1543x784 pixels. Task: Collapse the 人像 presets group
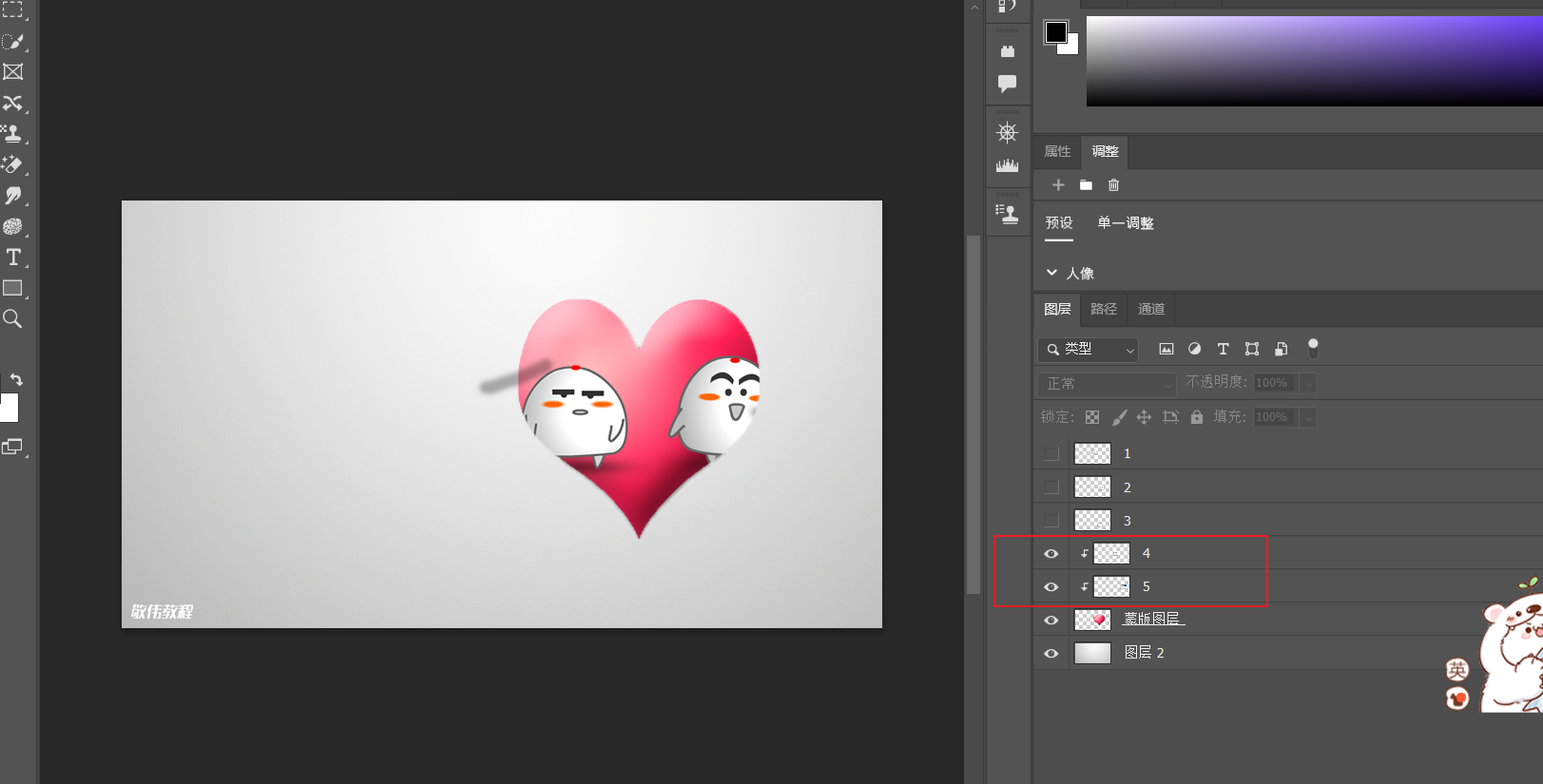tap(1051, 273)
